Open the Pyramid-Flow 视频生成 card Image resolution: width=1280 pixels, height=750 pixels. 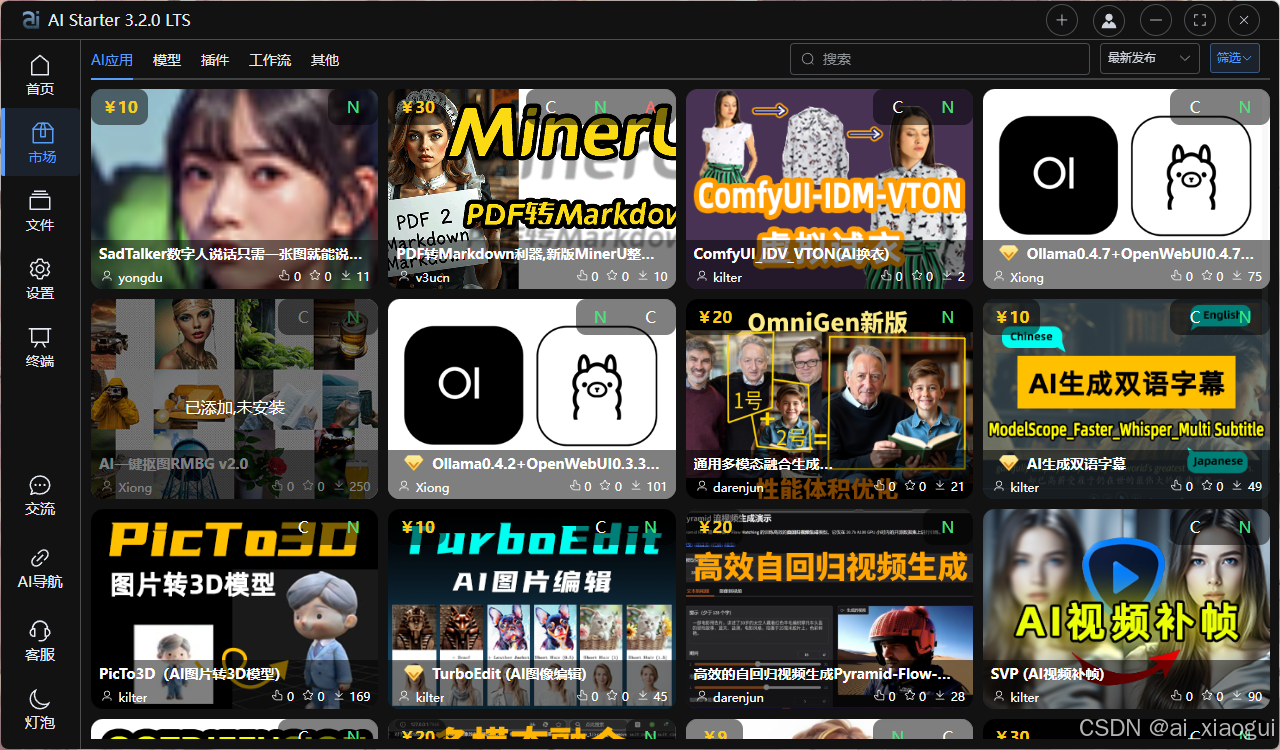click(829, 609)
